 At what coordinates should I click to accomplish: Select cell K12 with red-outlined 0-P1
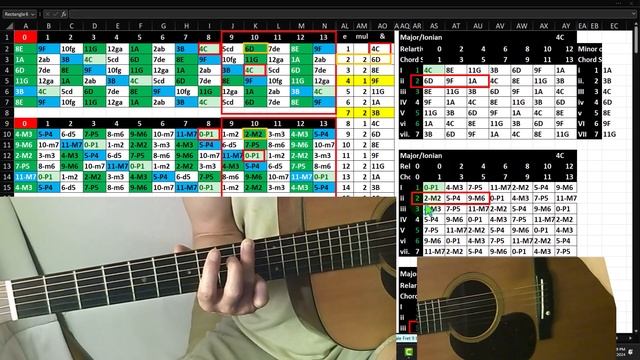[255, 156]
